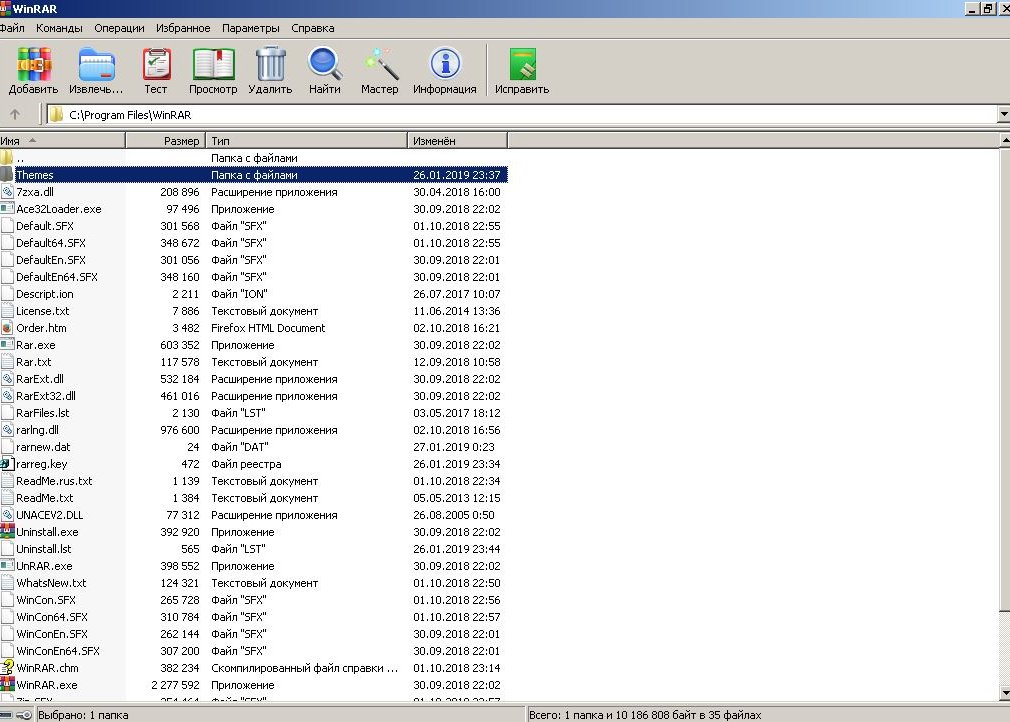Select the DefaultEn.SFX file name
Viewport: 1010px width, 722px height.
tap(51, 260)
